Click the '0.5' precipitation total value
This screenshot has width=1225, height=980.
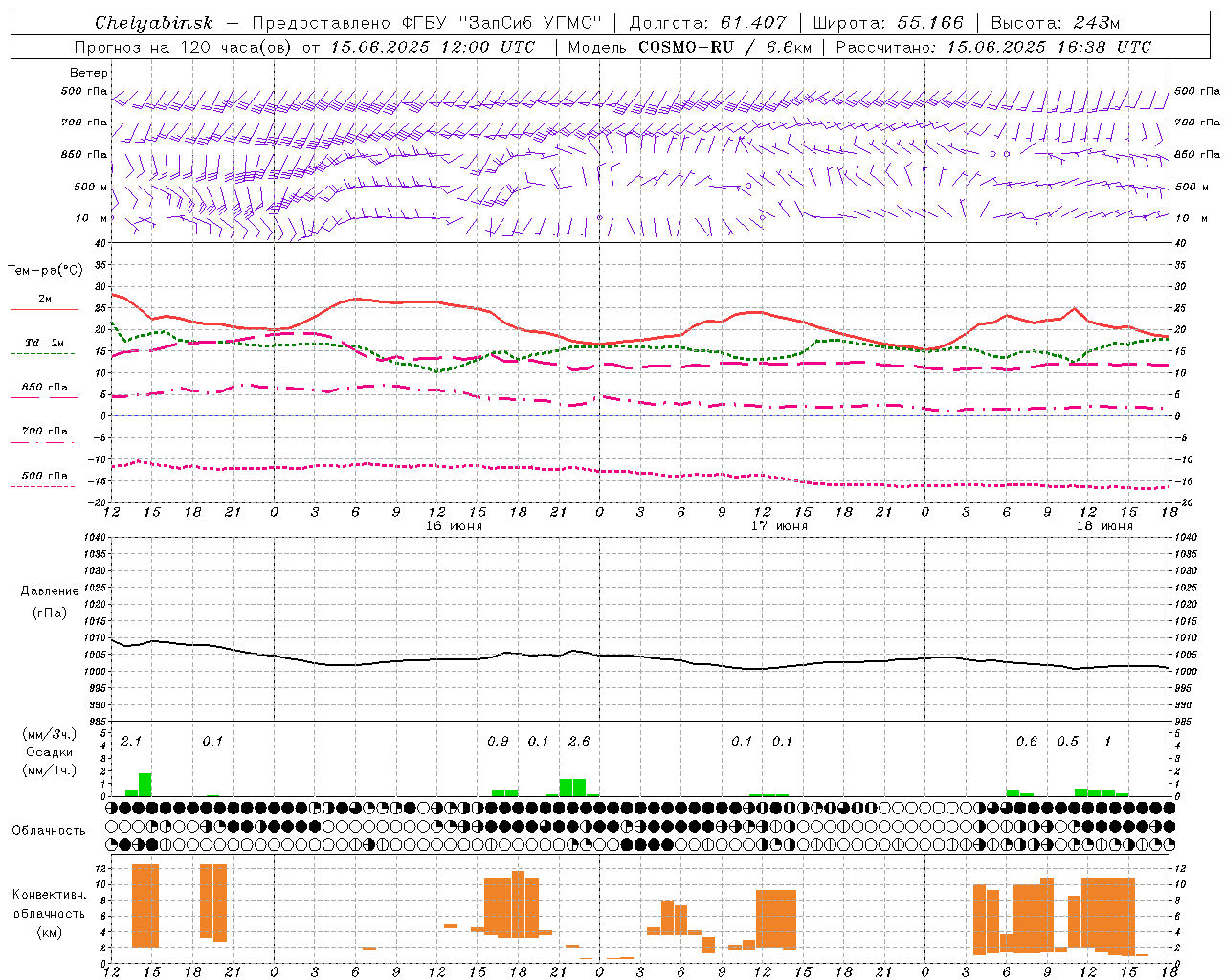coord(1067,741)
